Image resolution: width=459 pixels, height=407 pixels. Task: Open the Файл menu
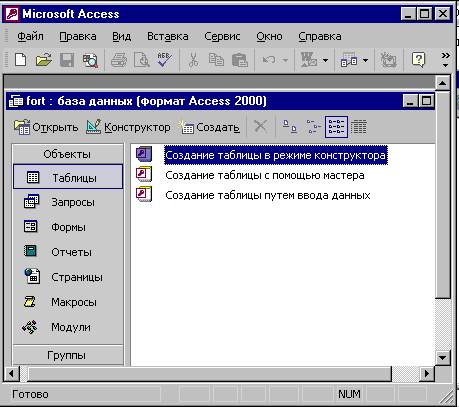(30, 36)
